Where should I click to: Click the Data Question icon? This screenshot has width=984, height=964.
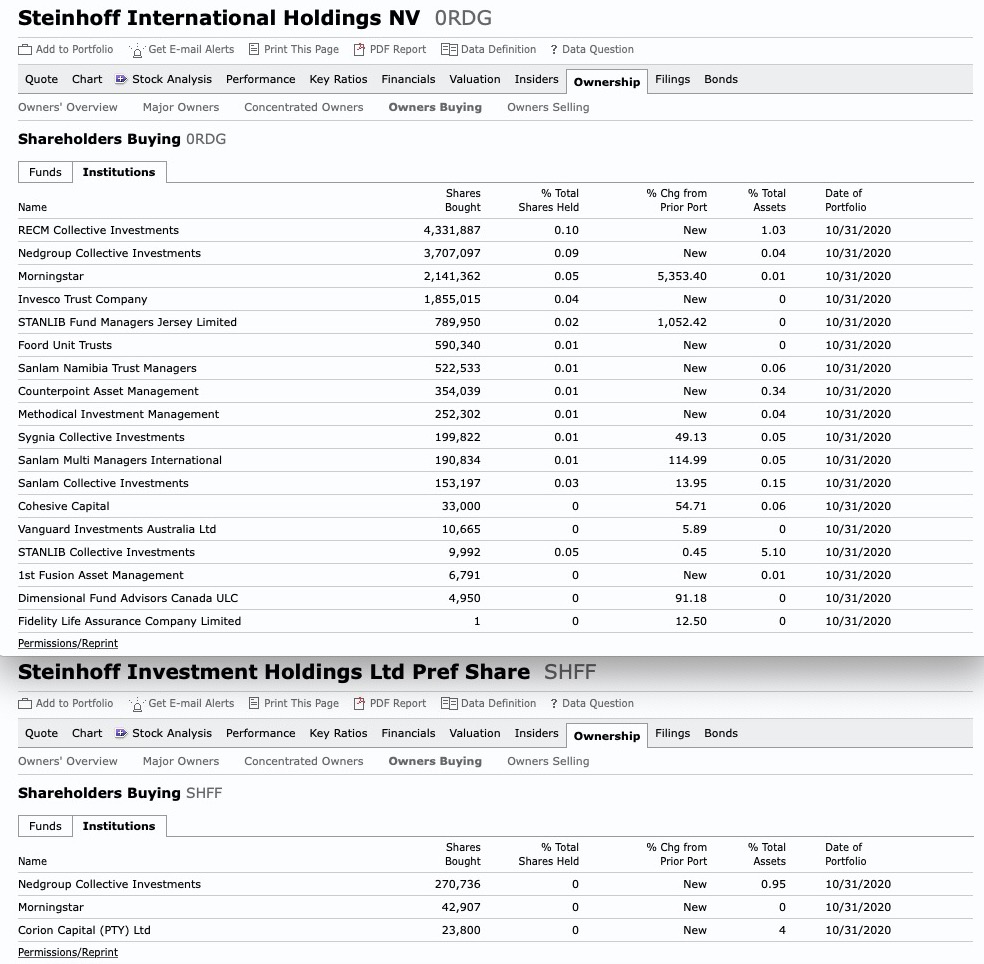tap(553, 49)
